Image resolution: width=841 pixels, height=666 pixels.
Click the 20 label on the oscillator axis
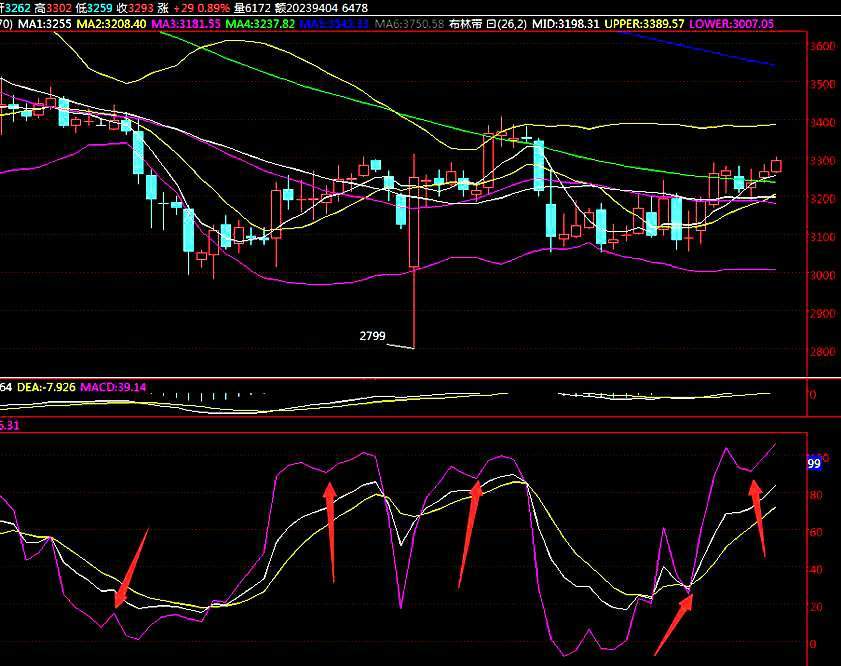816,607
